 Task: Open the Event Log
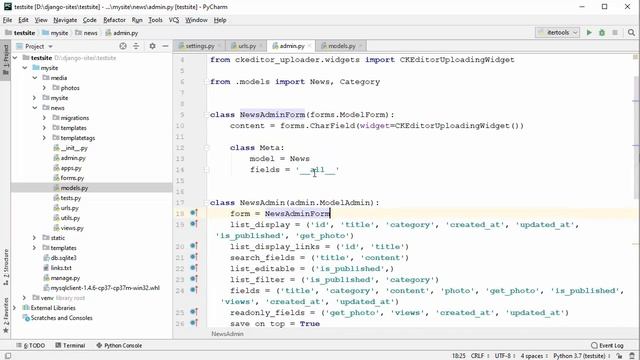pos(607,345)
